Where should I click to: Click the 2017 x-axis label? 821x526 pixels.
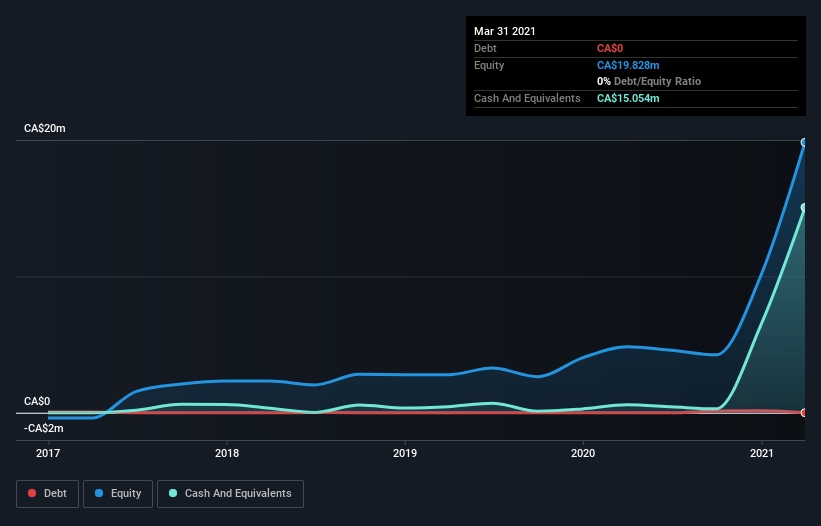click(x=48, y=453)
